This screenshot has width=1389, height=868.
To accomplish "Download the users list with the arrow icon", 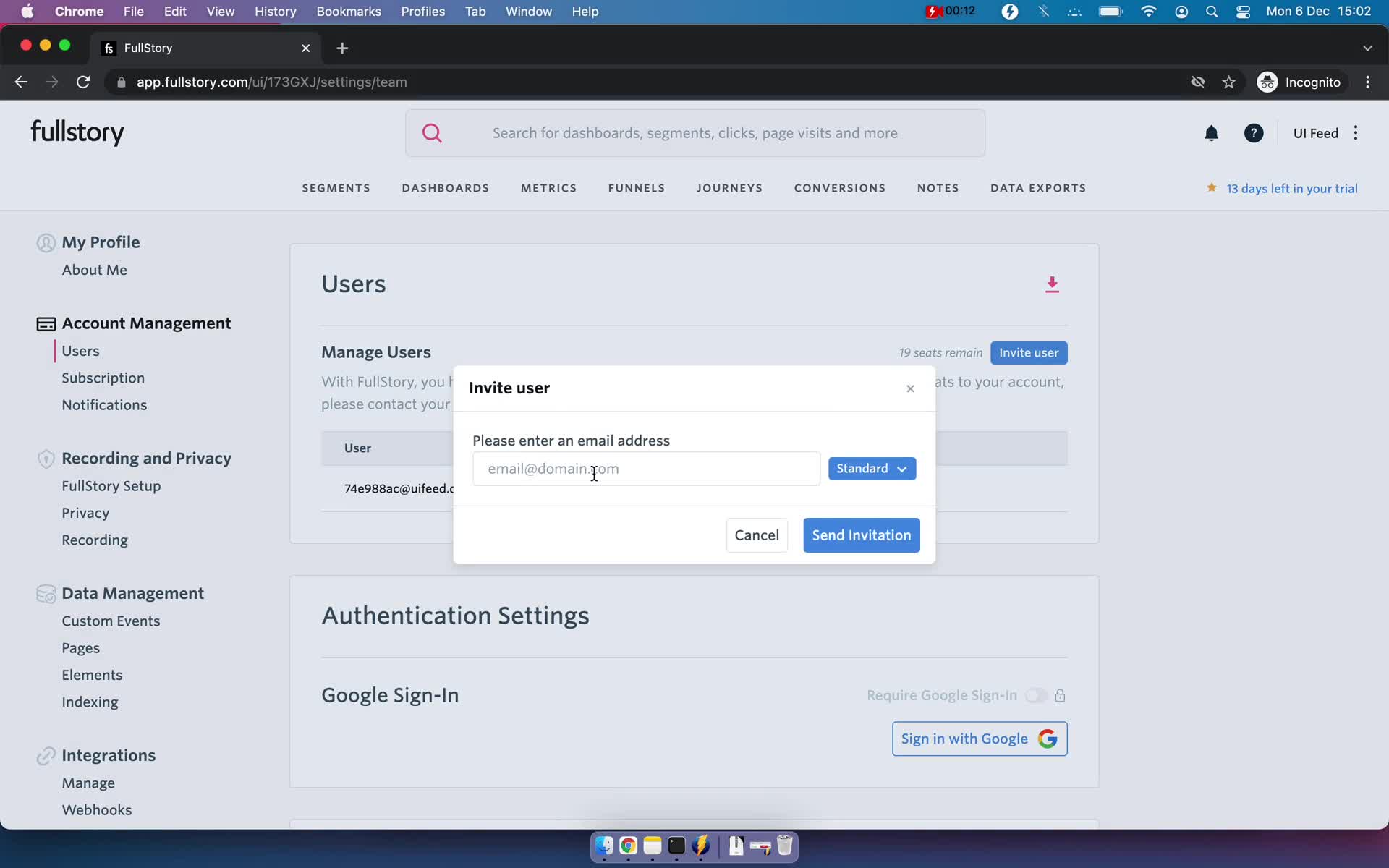I will coord(1052,284).
